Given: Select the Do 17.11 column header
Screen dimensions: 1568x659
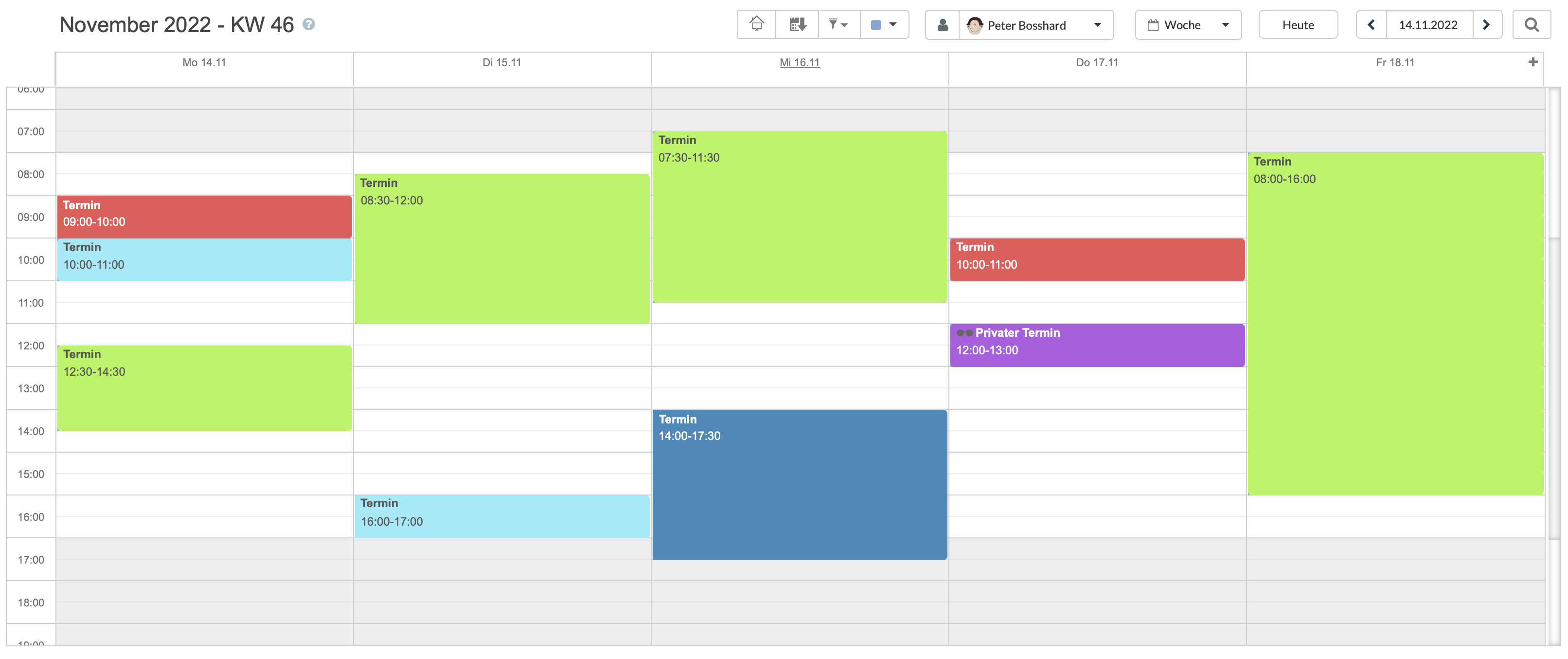Looking at the screenshot, I should pyautogui.click(x=1097, y=62).
